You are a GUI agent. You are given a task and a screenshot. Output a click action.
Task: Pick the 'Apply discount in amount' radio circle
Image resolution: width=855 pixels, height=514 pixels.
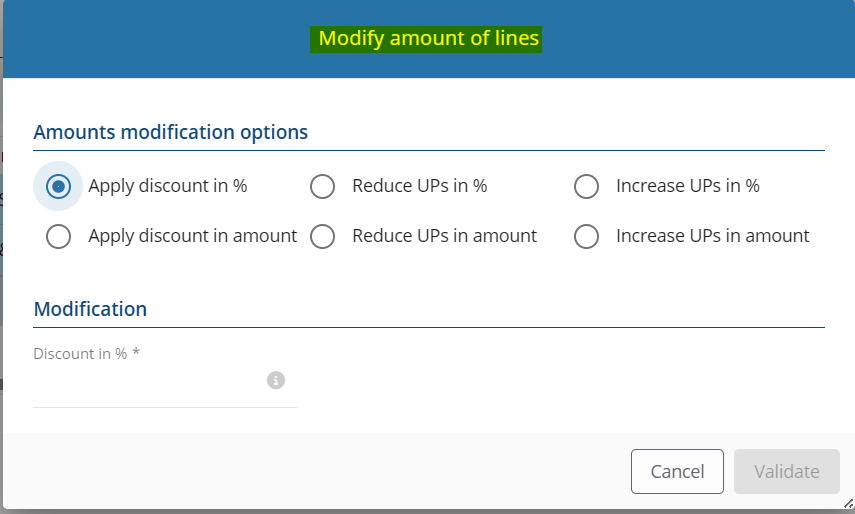pos(59,236)
